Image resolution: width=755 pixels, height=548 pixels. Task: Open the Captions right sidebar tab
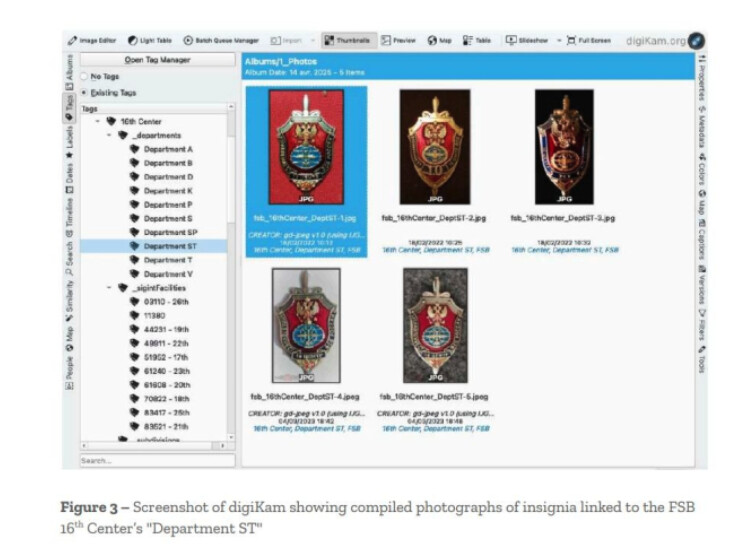[702, 239]
